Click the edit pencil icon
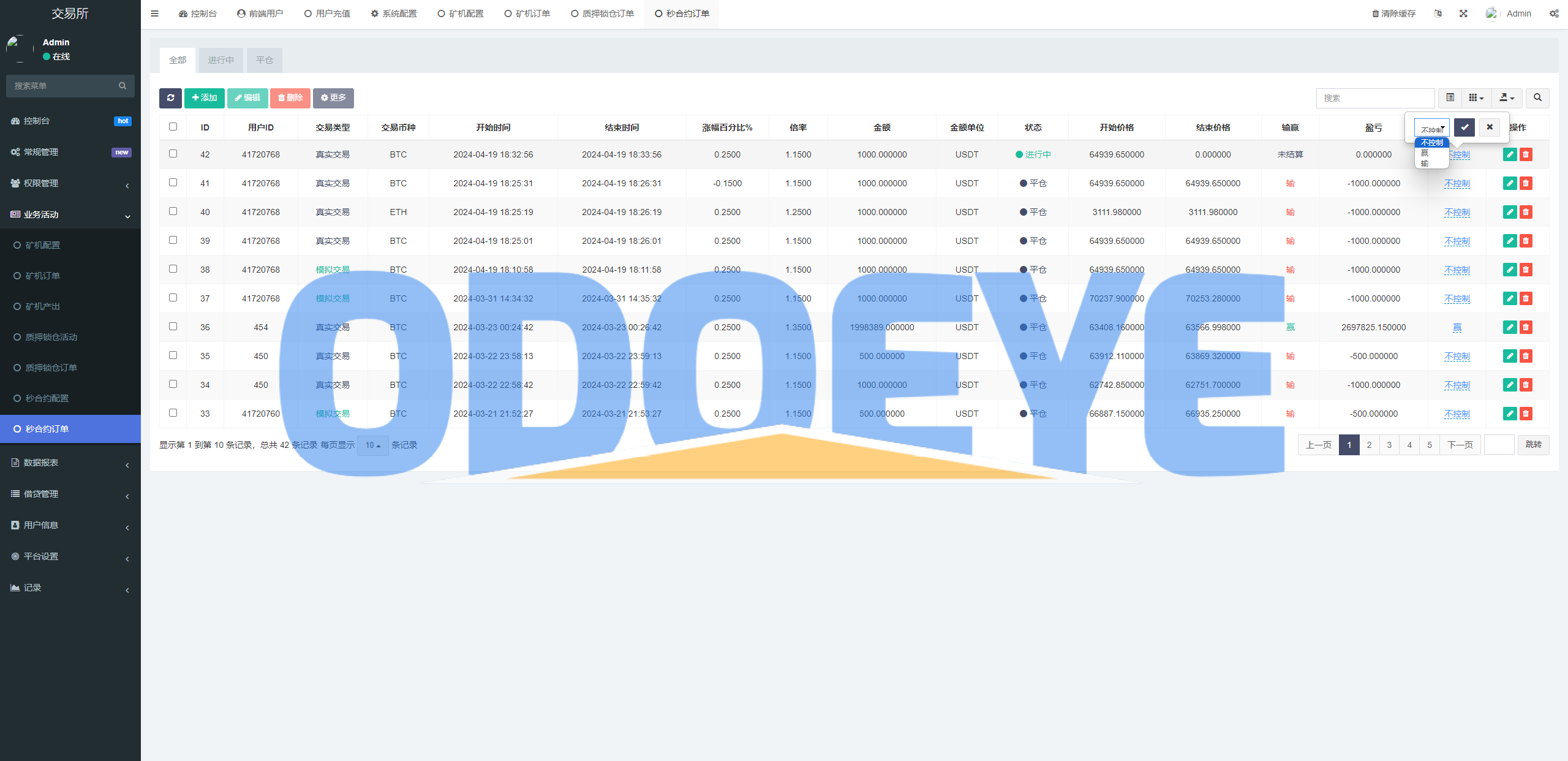Screen dimensions: 1568x761 click(1508, 154)
